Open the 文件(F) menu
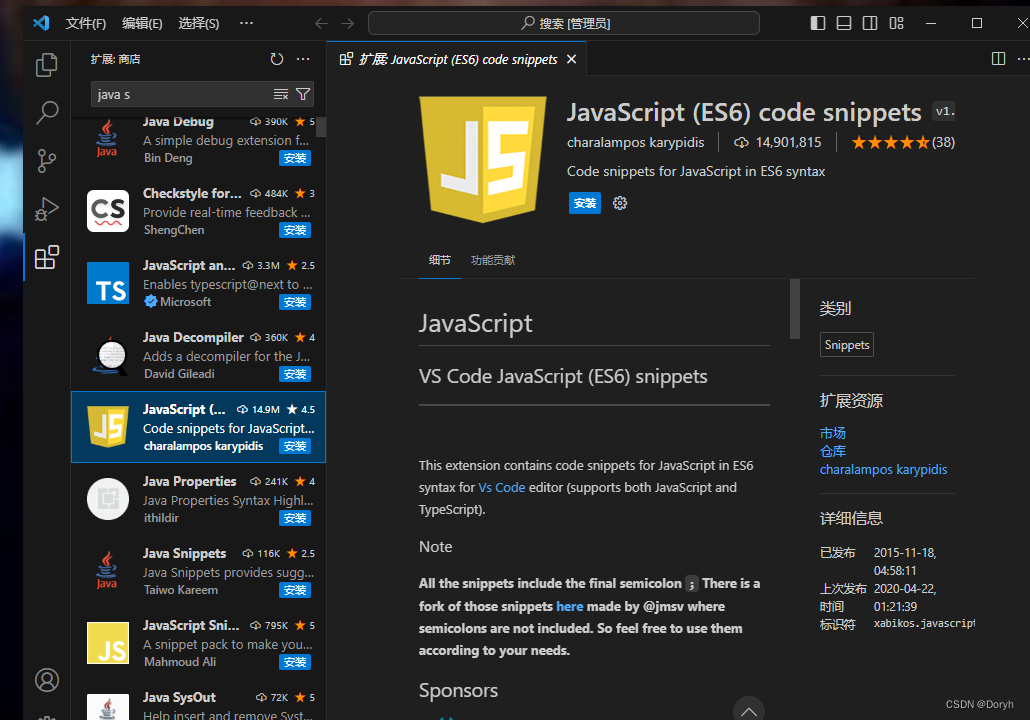The image size is (1030, 720). click(x=85, y=24)
